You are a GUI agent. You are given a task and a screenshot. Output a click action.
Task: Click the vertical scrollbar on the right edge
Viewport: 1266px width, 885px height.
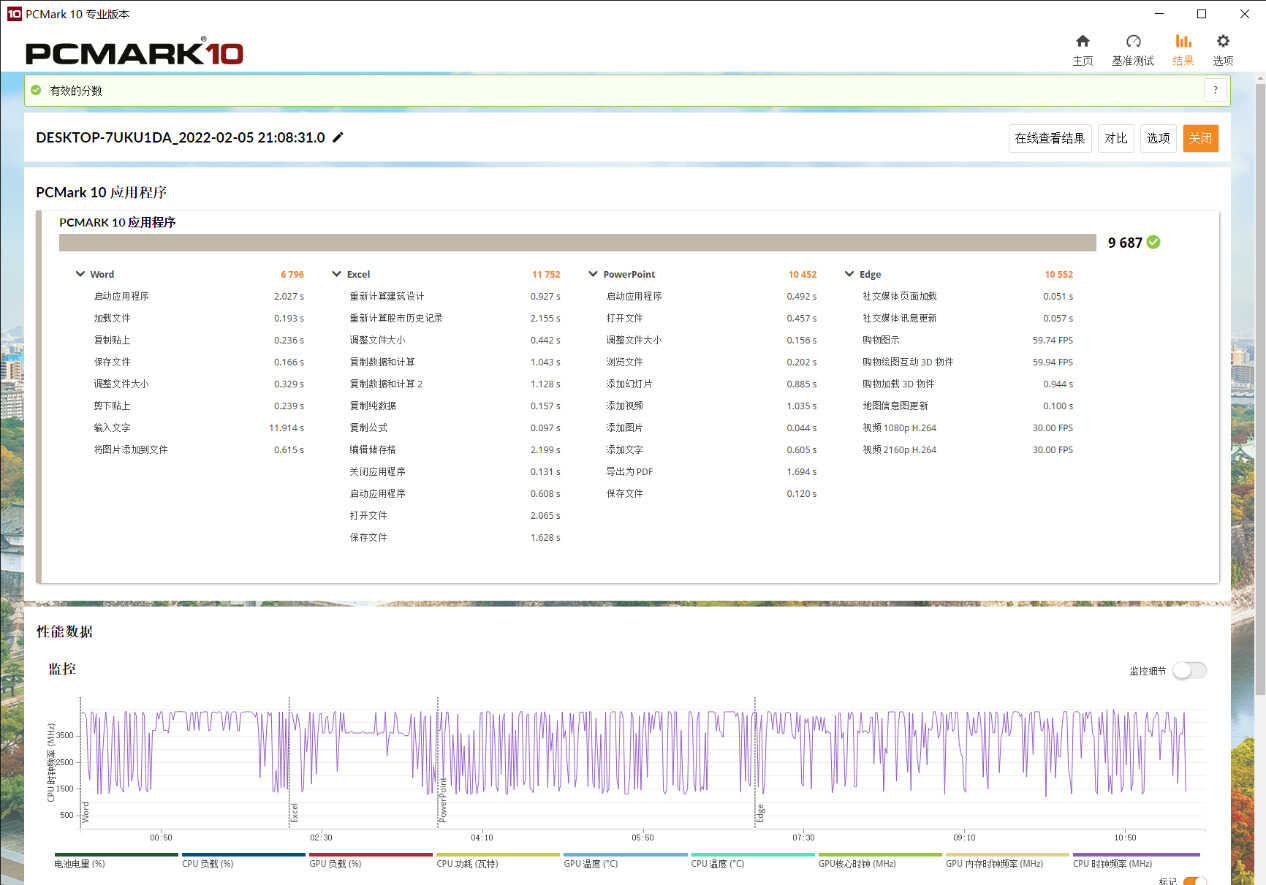(x=1260, y=390)
